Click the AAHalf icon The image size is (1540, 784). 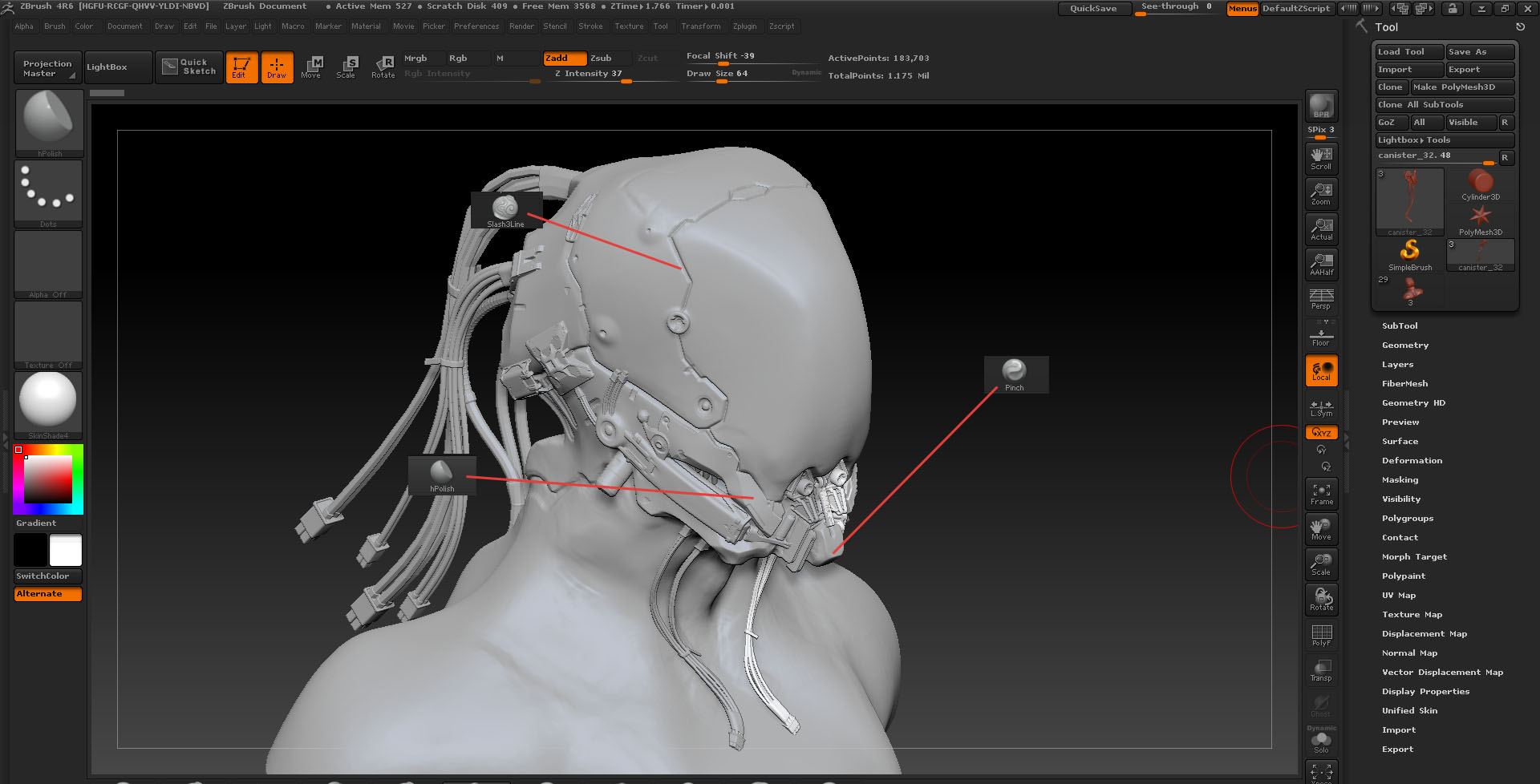point(1321,265)
